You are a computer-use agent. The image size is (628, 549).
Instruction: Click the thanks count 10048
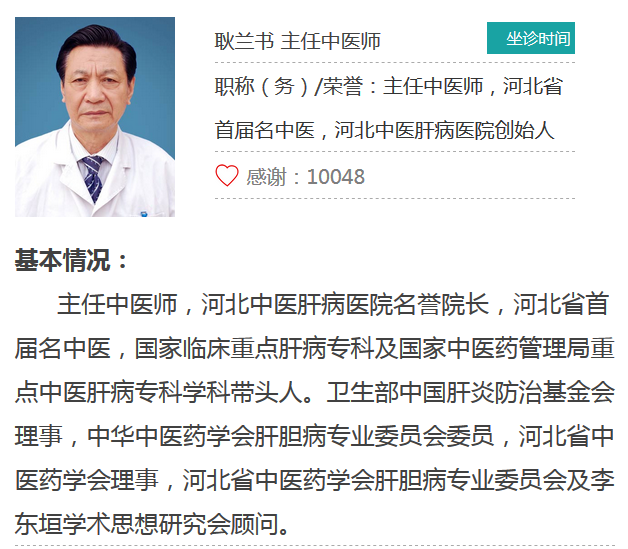point(336,177)
